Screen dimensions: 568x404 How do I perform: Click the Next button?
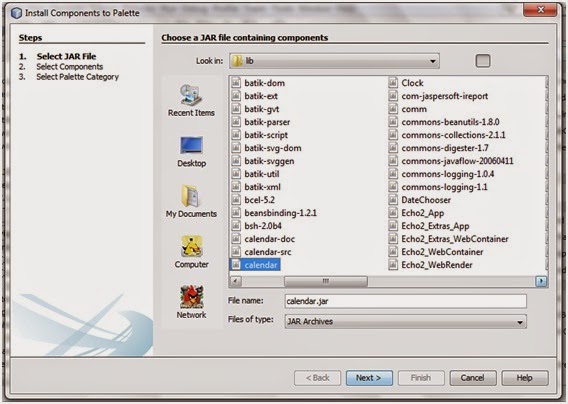click(x=369, y=378)
